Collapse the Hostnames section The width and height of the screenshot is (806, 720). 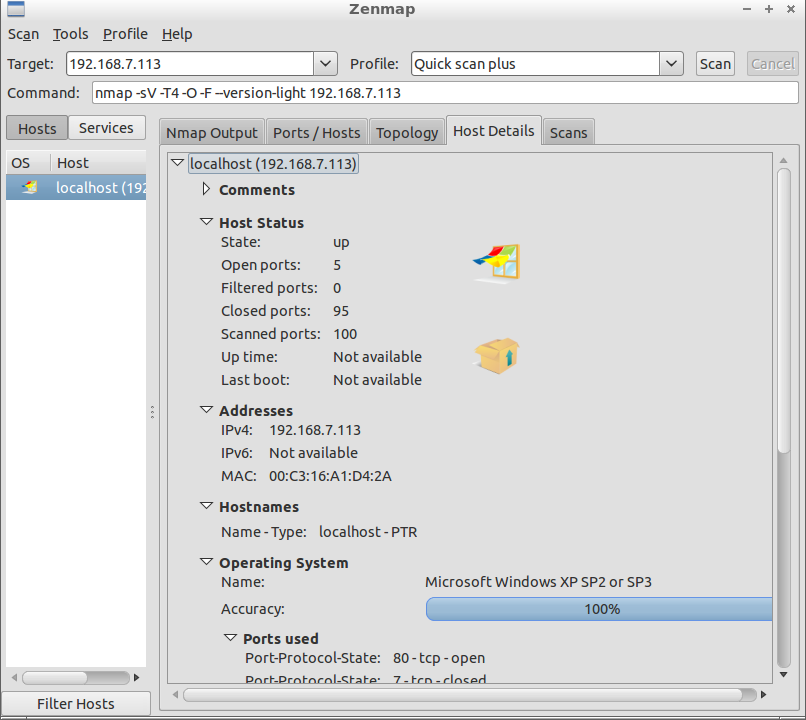(x=206, y=506)
